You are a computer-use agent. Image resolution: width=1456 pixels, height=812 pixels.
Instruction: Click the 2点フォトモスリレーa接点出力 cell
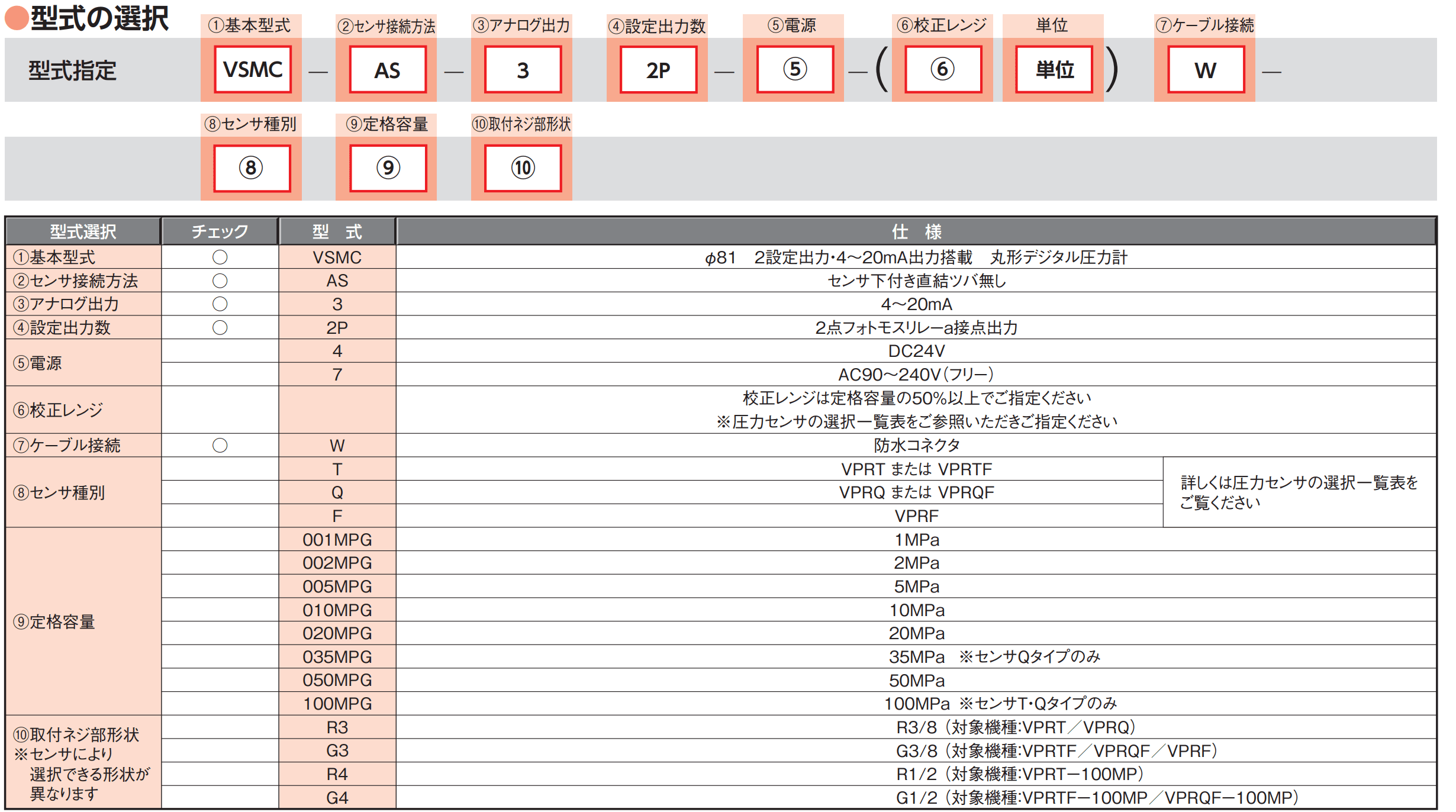click(x=916, y=327)
